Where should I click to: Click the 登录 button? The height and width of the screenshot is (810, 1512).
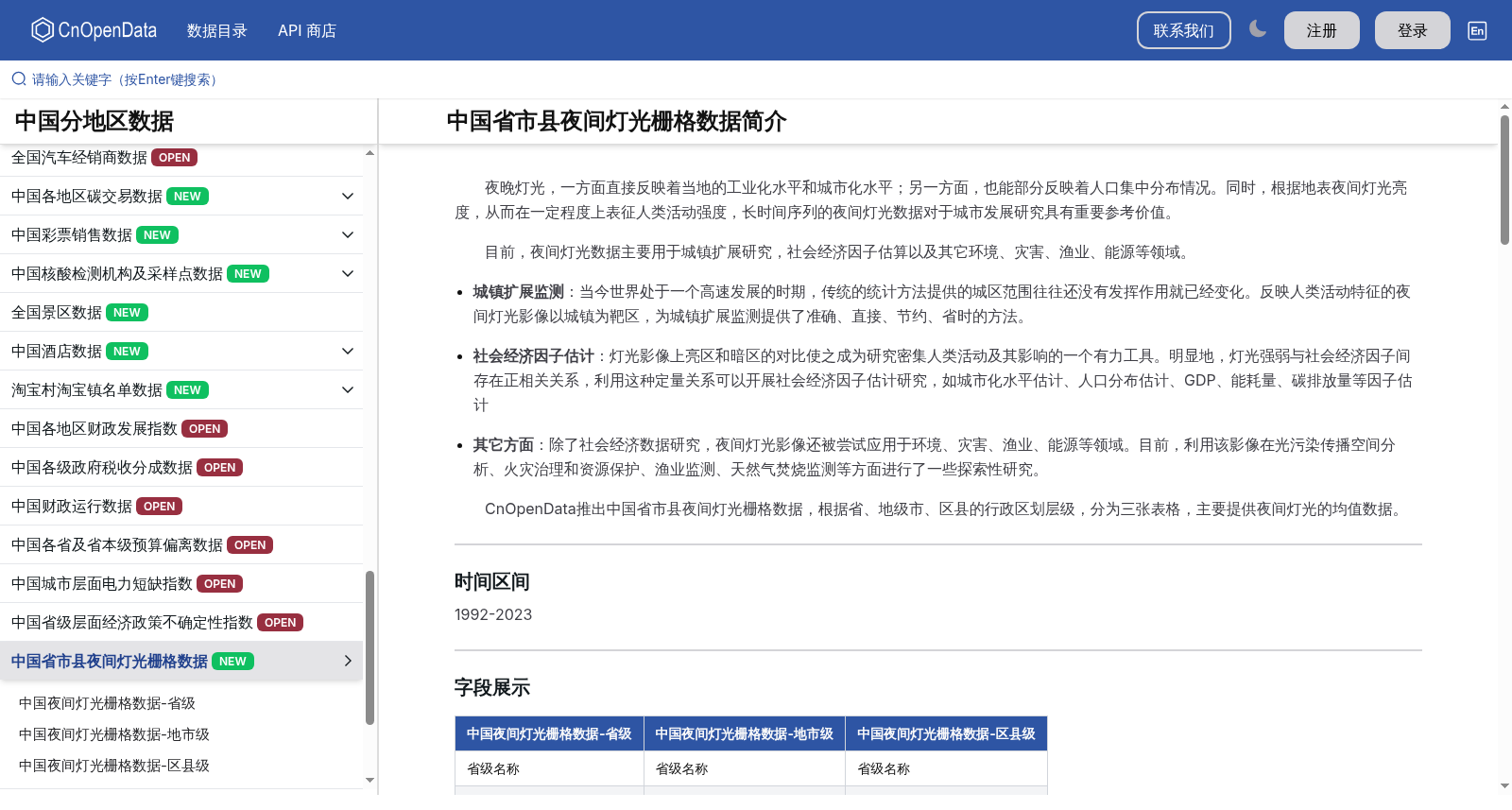[x=1413, y=30]
